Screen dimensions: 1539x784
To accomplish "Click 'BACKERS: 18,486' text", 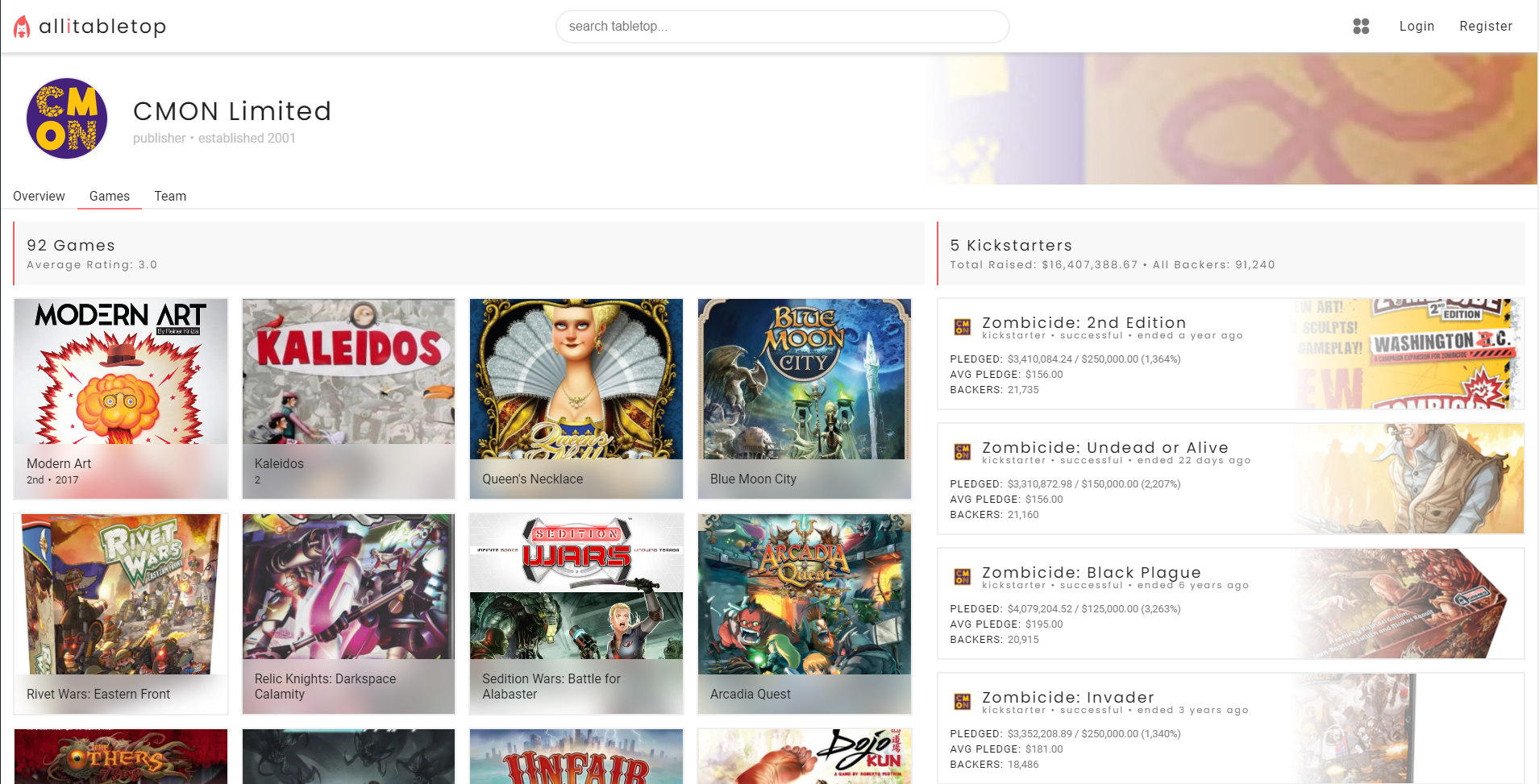I will coord(994,764).
